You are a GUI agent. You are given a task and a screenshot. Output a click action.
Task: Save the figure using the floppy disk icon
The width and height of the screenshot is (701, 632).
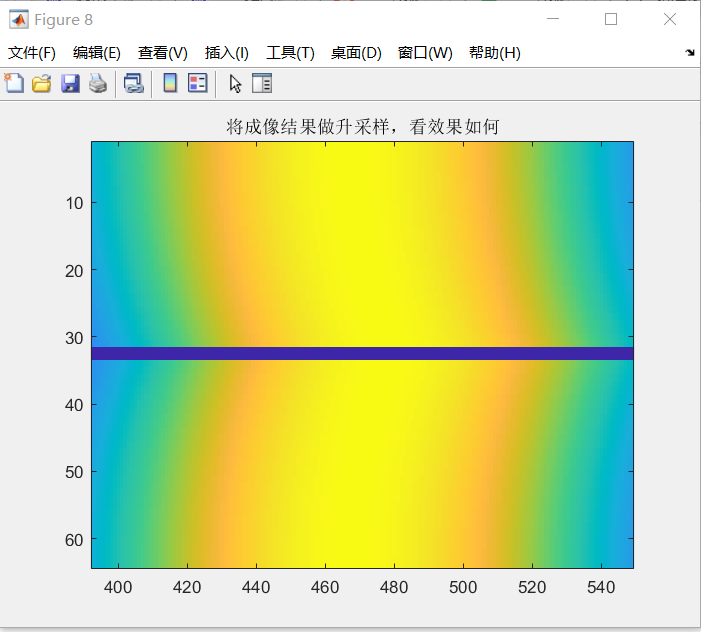(70, 84)
